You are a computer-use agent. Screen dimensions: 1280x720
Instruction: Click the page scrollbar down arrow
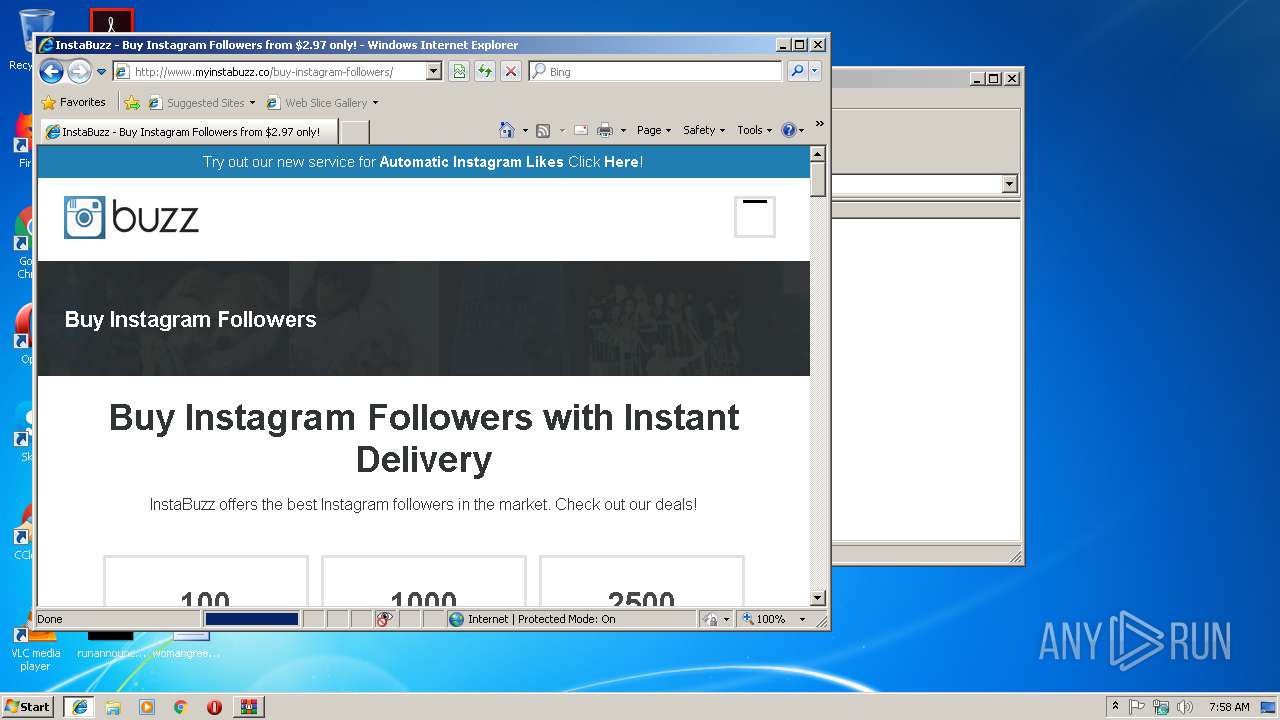coord(817,598)
